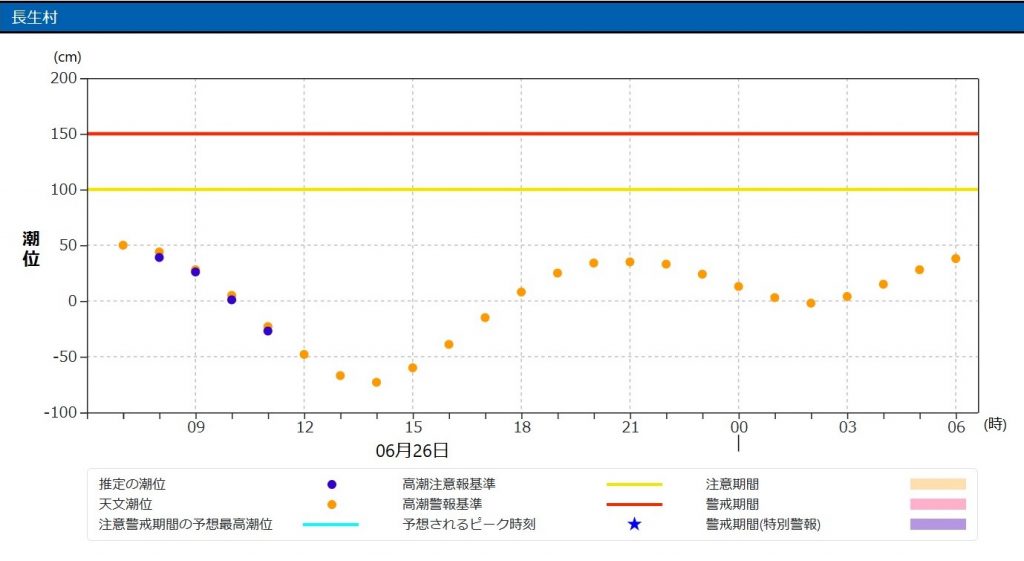Viewport: 1024px width, 561px height.
Task: Click the first orange data point at 50 cm
Action: (123, 246)
